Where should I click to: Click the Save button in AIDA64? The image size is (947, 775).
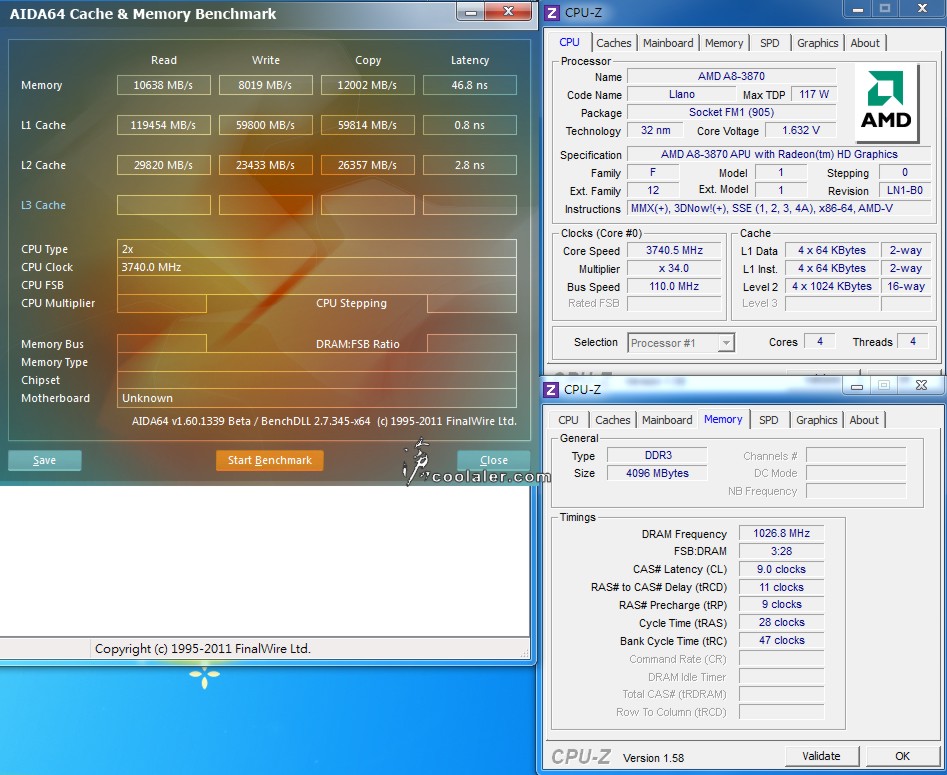point(45,460)
